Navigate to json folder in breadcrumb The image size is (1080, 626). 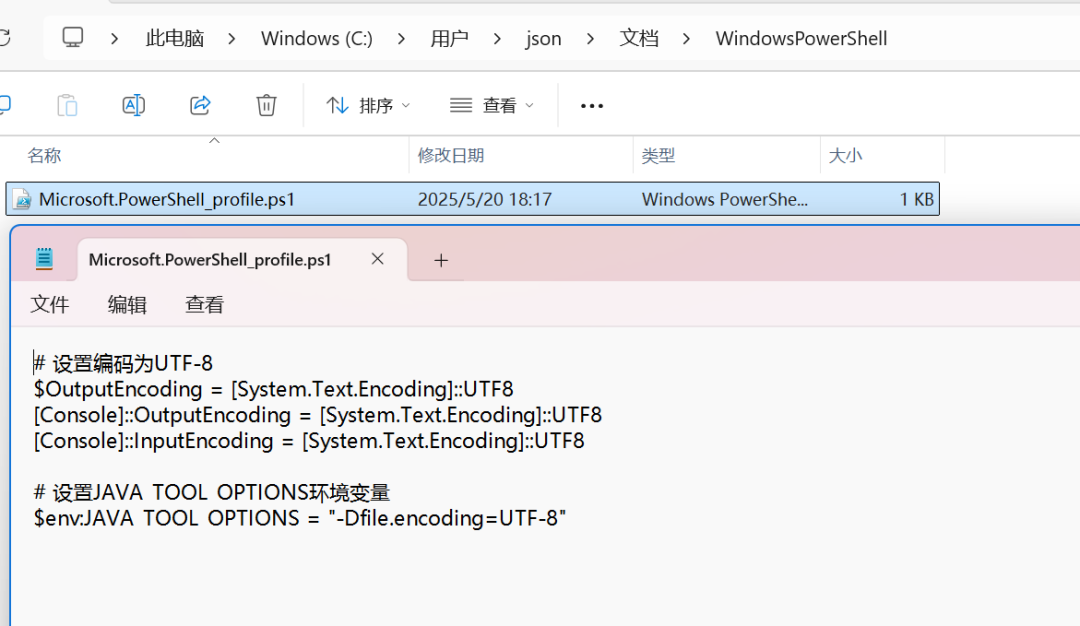click(543, 39)
